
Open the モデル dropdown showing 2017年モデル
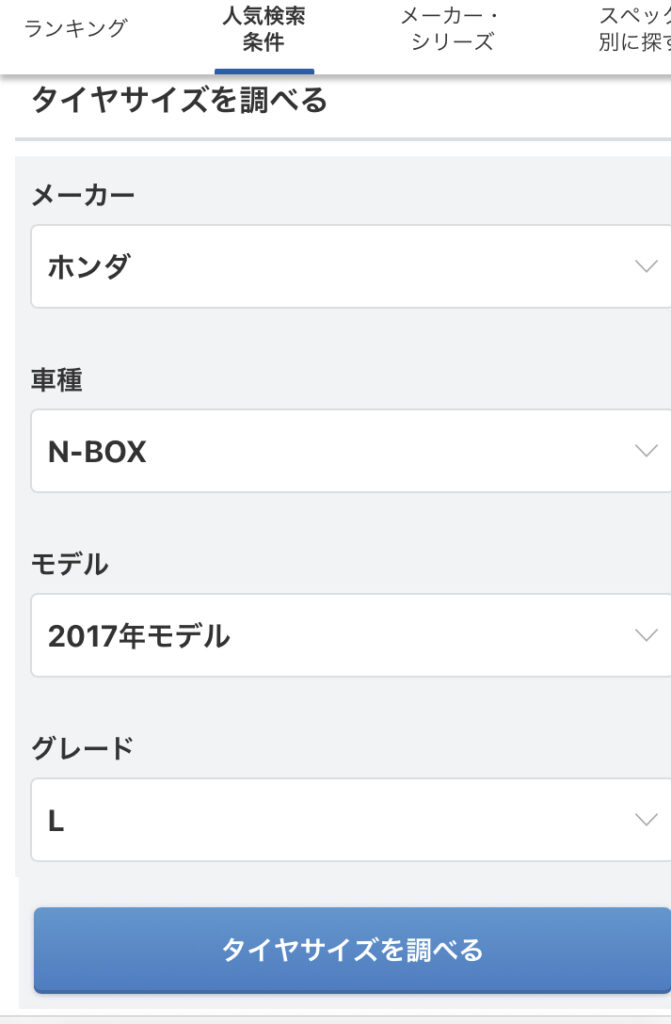tap(340, 635)
